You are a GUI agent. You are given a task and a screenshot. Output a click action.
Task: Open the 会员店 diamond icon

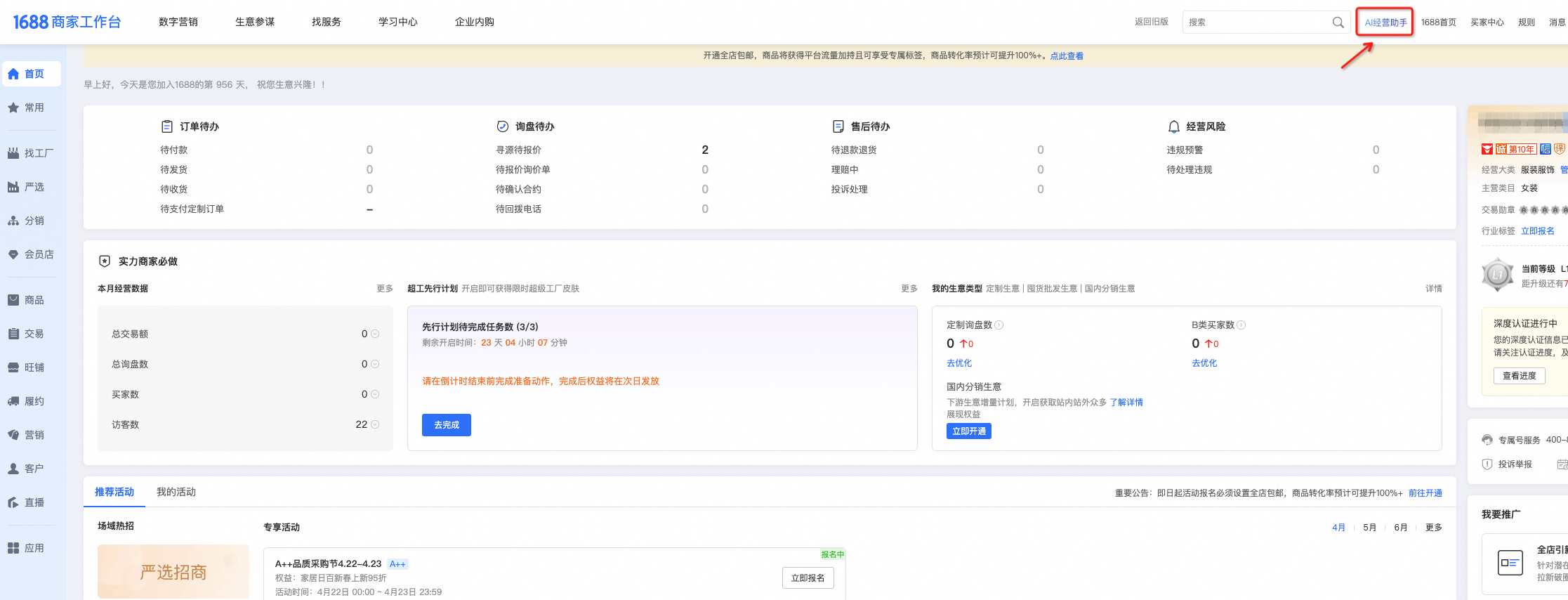click(x=13, y=254)
